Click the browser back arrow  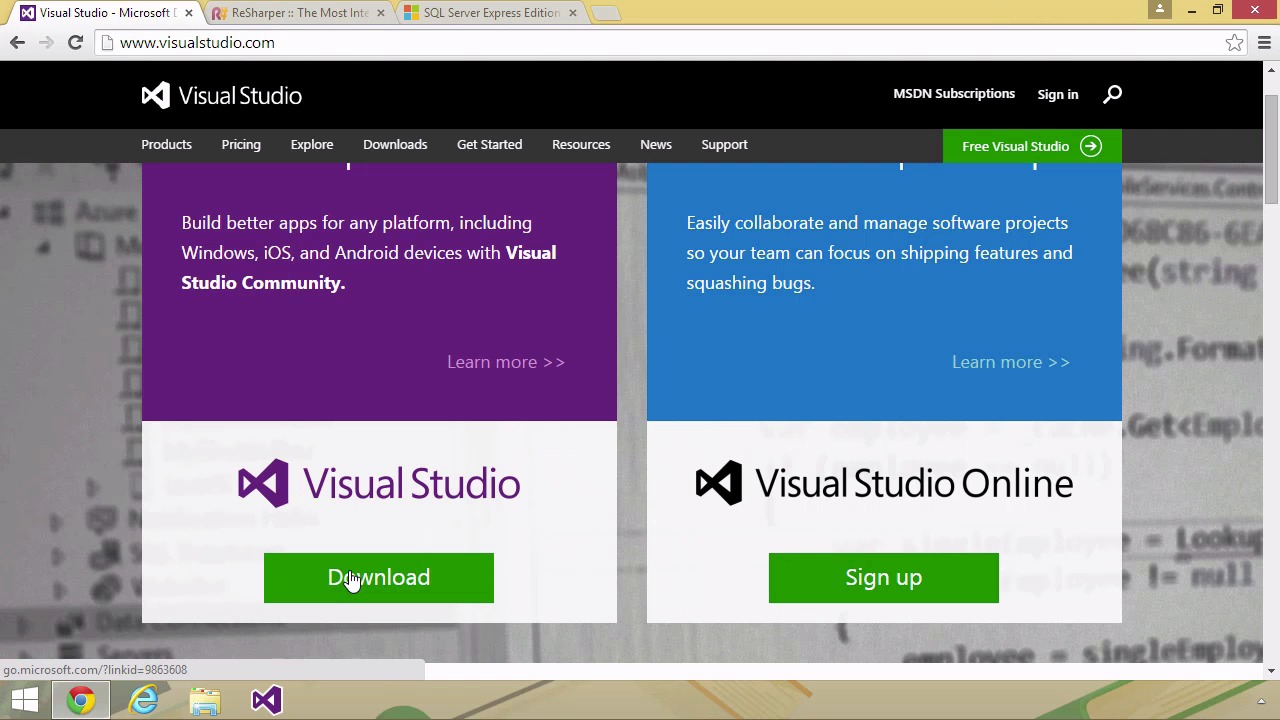pyautogui.click(x=17, y=43)
